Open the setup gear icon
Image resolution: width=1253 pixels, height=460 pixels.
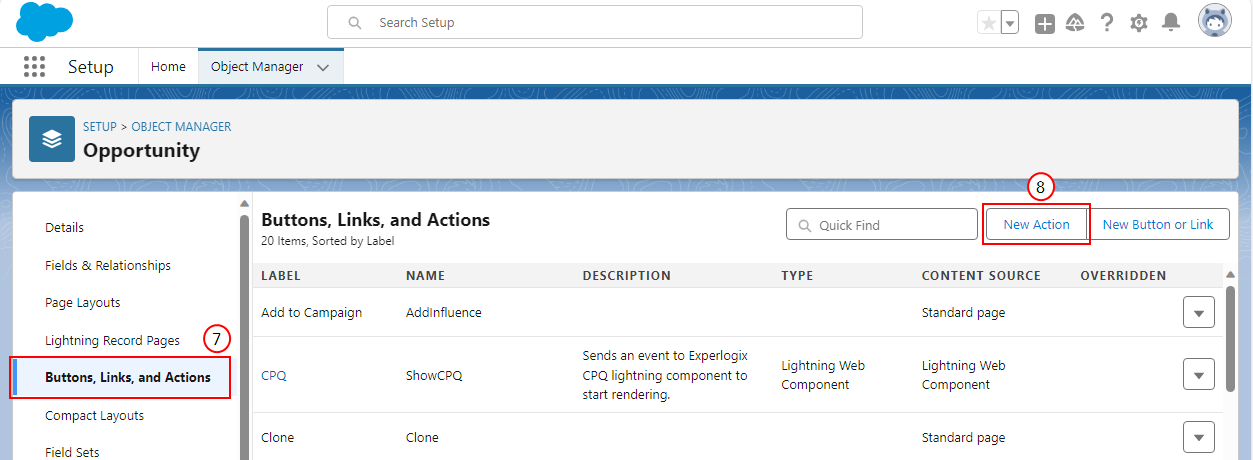[1139, 23]
